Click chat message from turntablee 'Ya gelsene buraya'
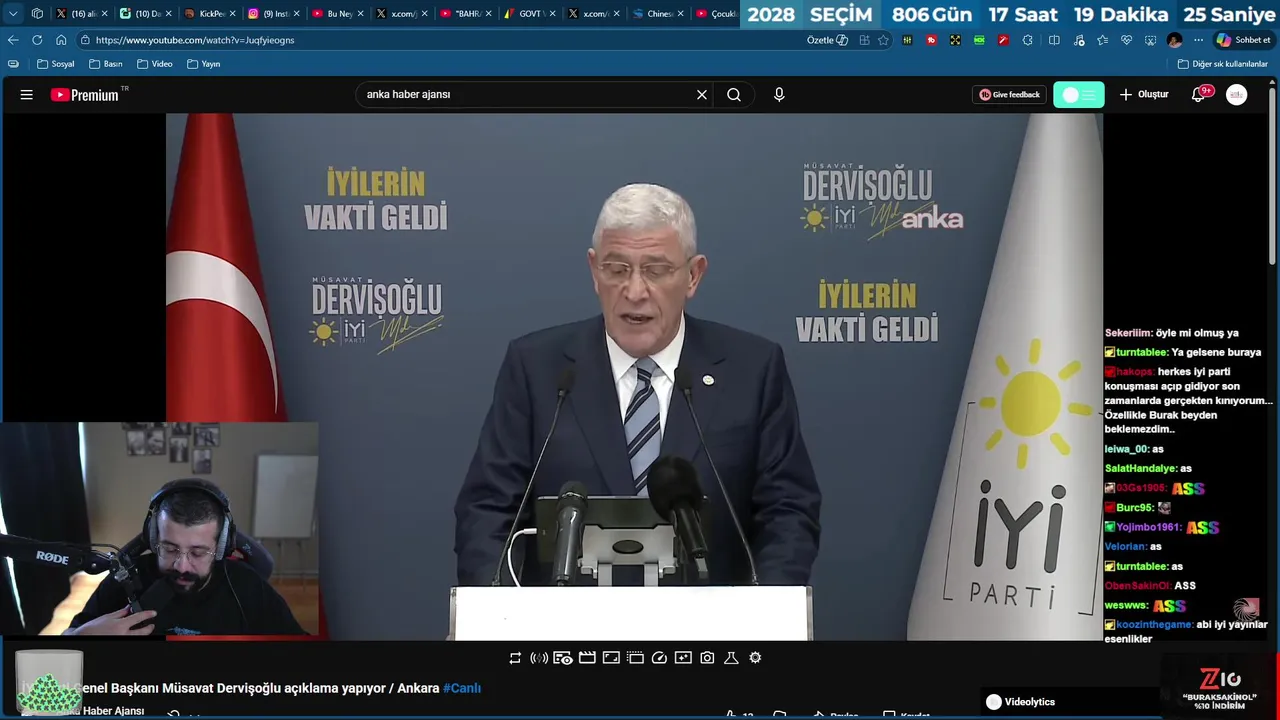 [1183, 352]
